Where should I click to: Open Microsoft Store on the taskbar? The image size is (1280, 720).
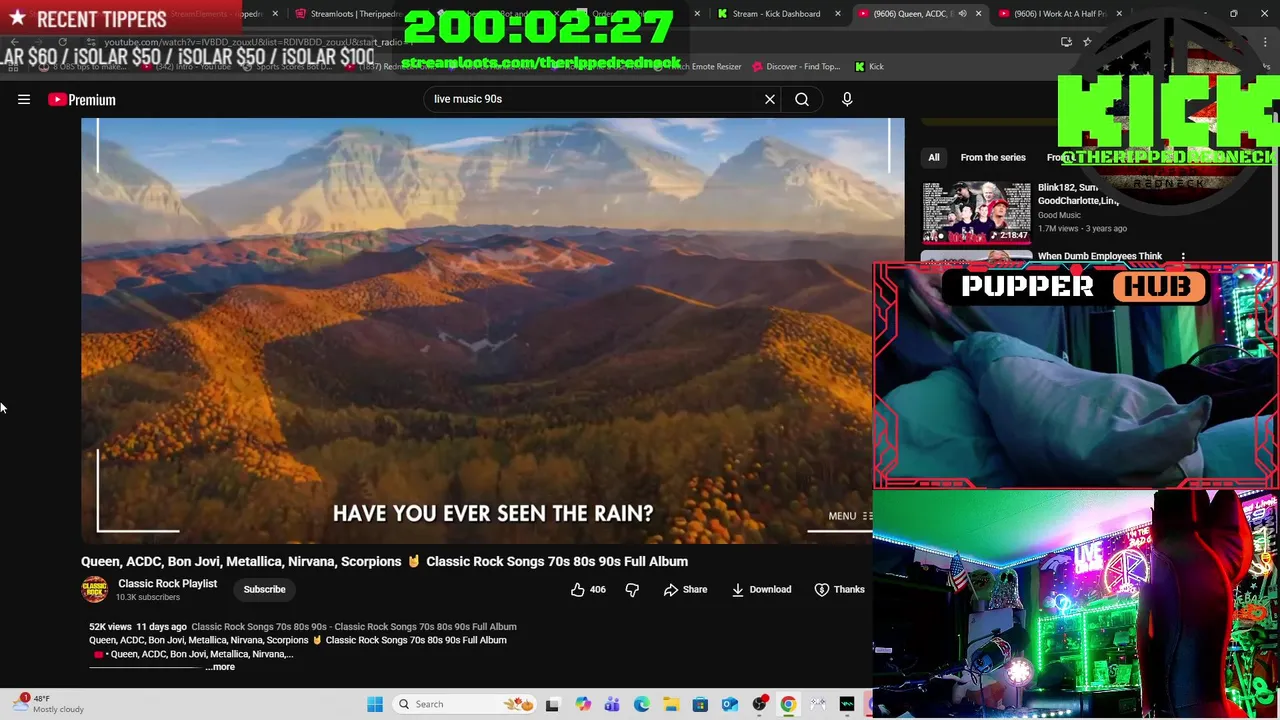(700, 704)
